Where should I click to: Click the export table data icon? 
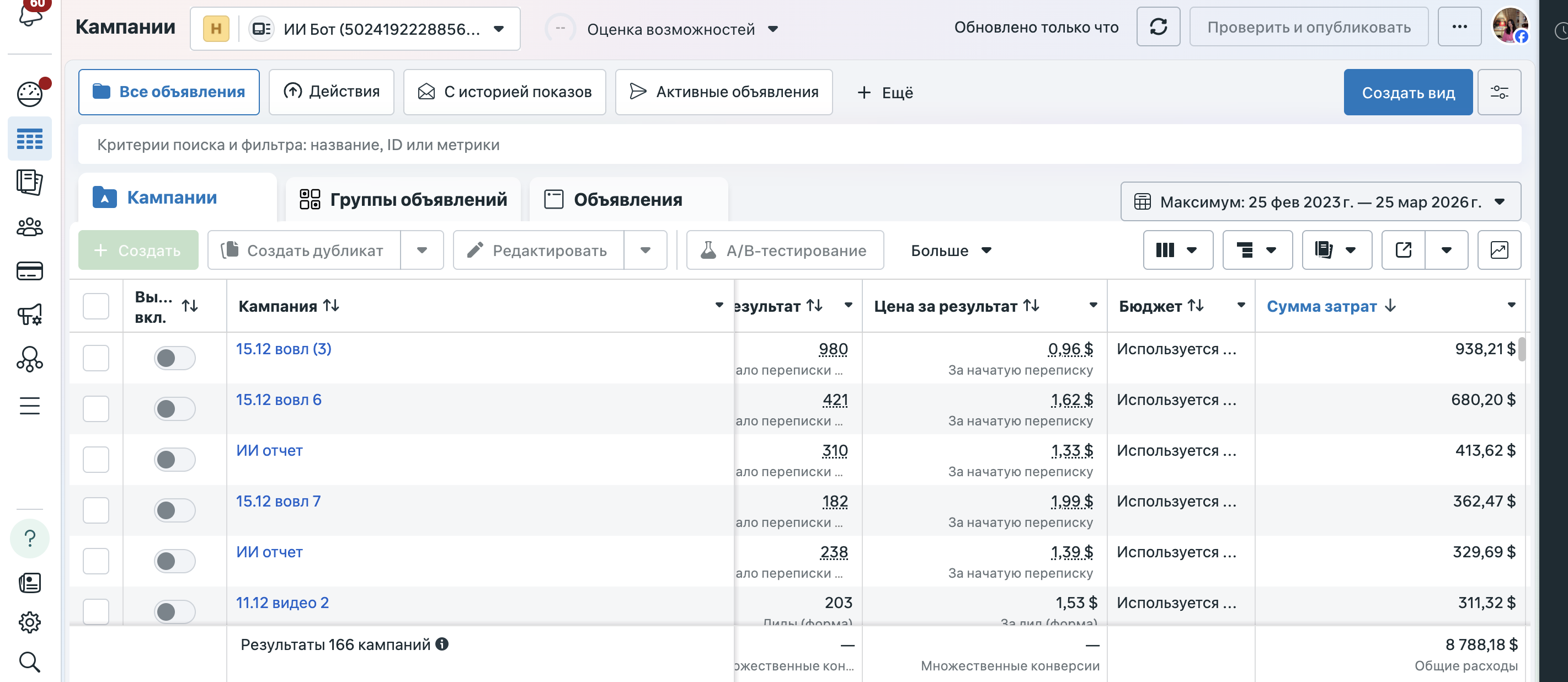[1404, 249]
